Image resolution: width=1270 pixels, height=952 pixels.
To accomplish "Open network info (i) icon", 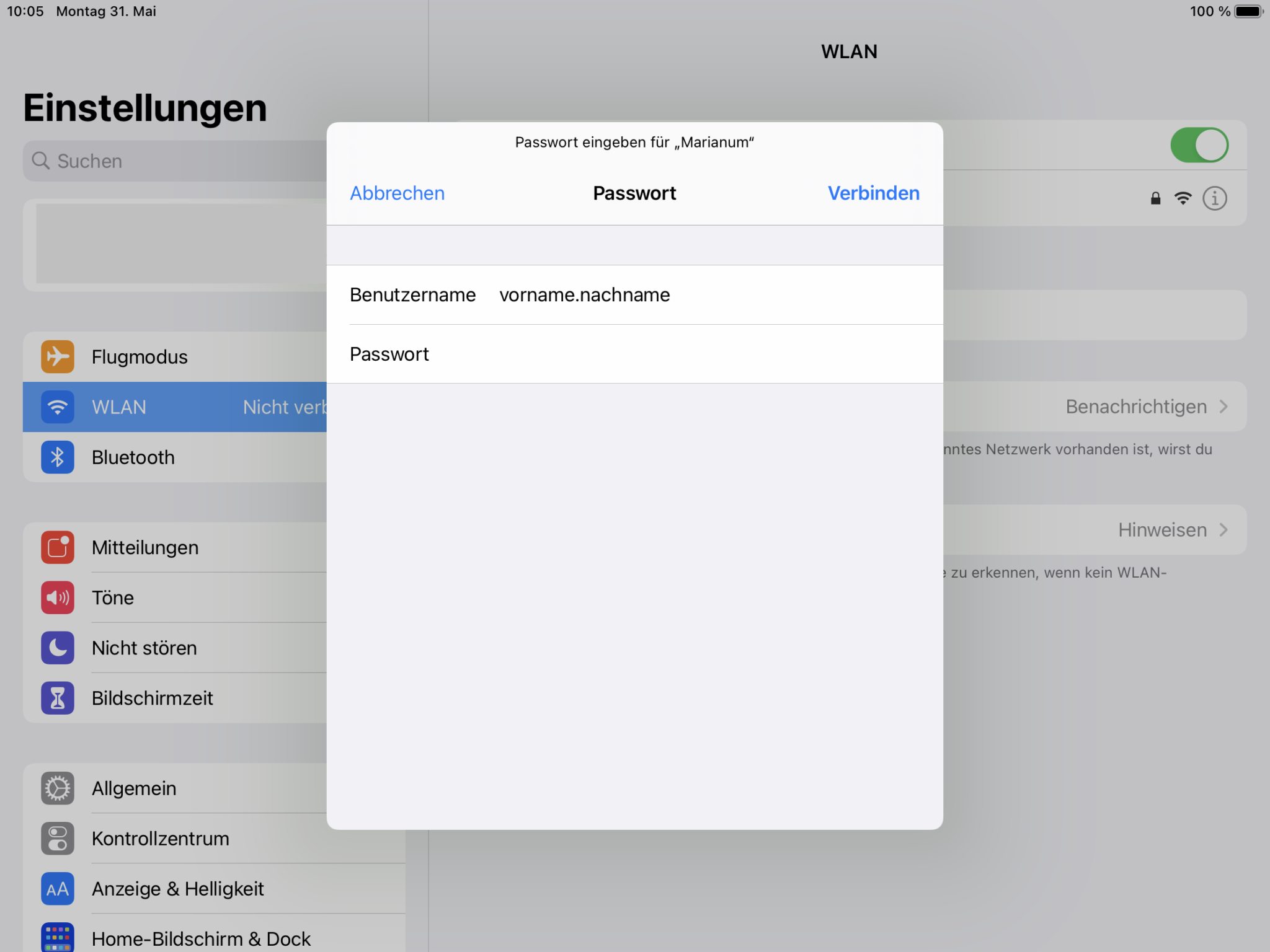I will point(1214,198).
